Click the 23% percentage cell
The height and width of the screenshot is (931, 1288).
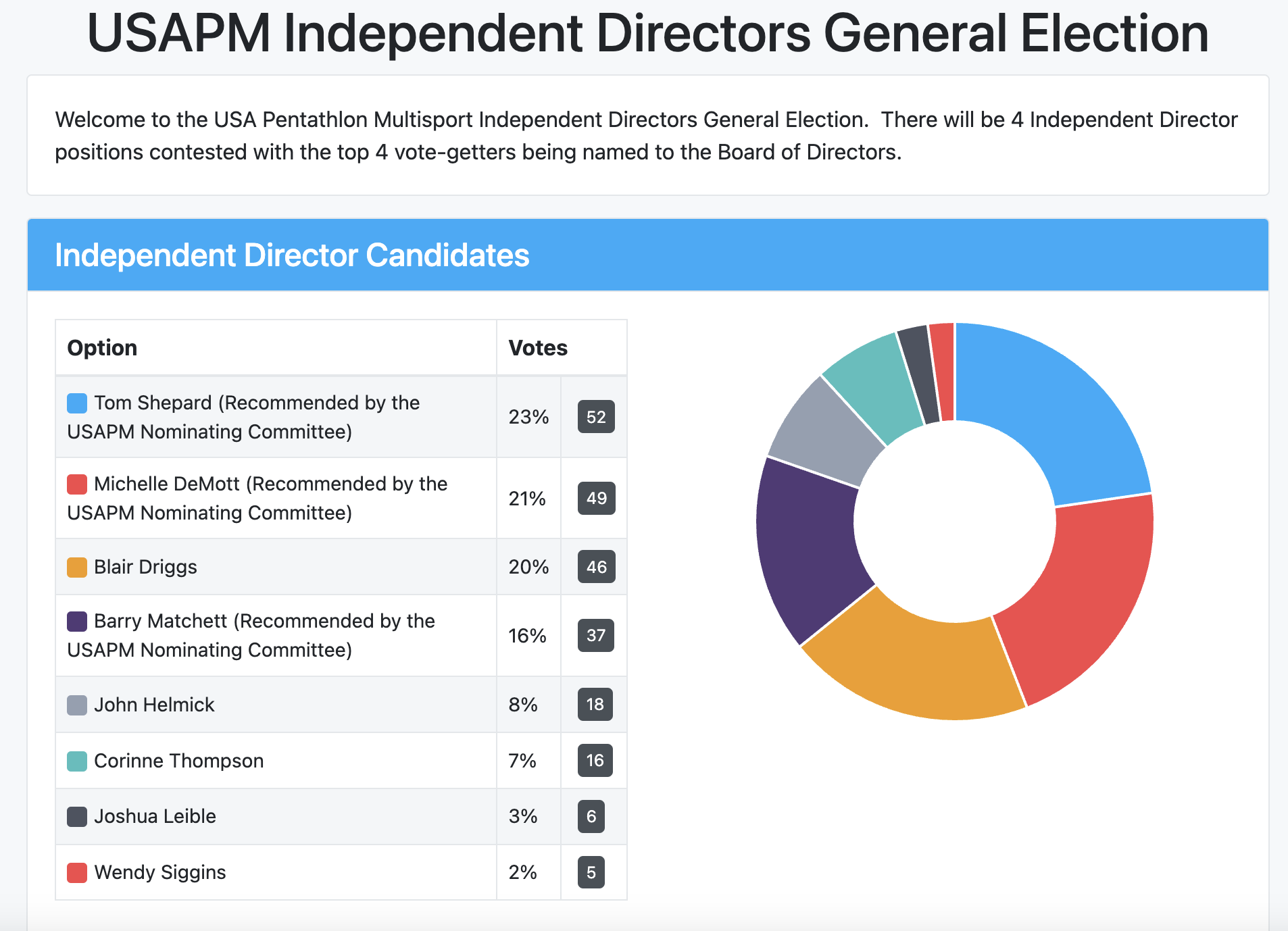click(x=528, y=417)
